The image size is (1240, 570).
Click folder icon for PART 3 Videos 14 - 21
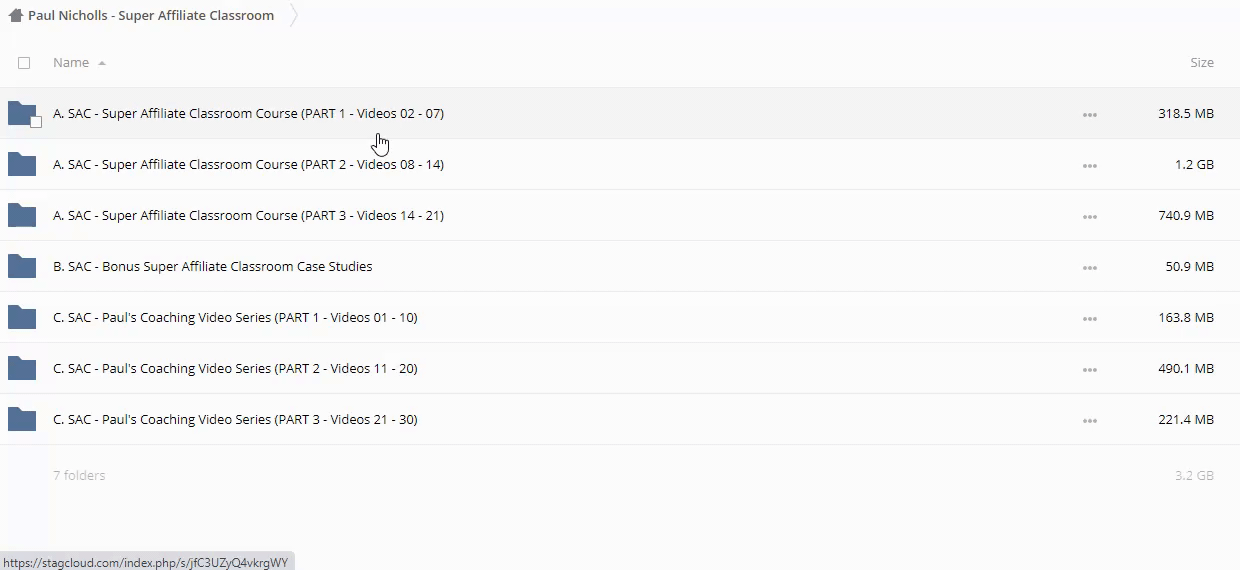click(21, 215)
